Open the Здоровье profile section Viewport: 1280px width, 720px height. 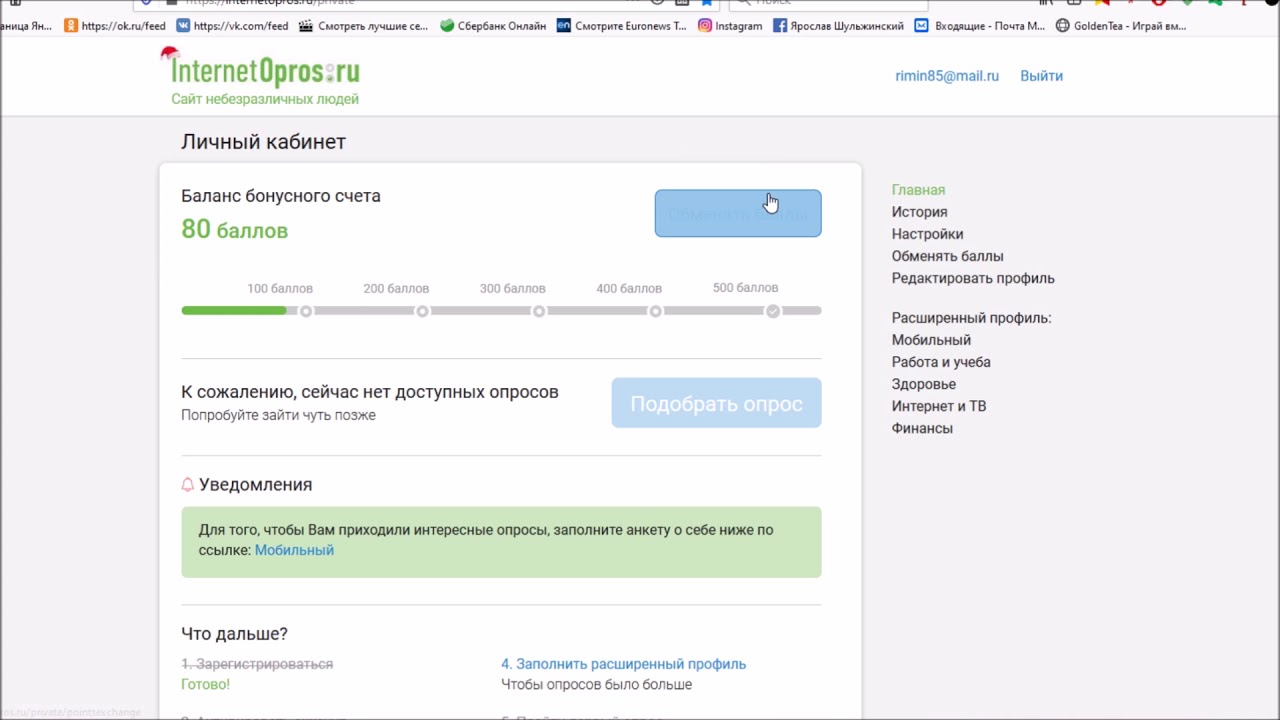[x=923, y=384]
